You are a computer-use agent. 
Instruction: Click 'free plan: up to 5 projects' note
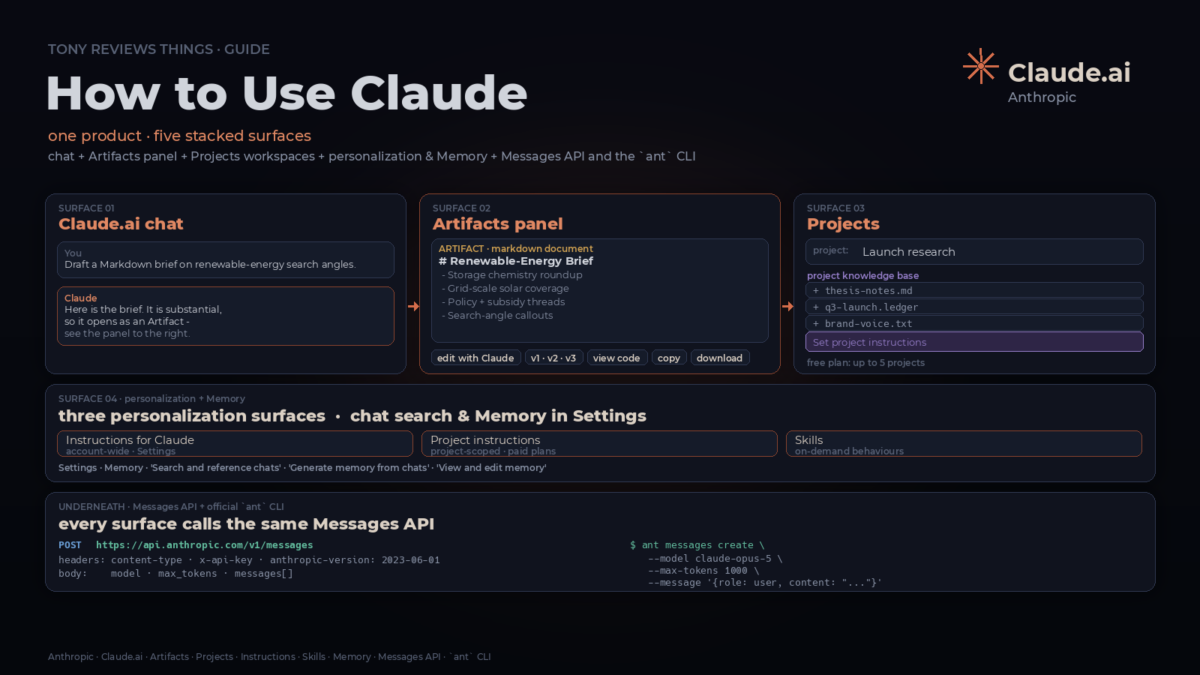pyautogui.click(x=866, y=363)
